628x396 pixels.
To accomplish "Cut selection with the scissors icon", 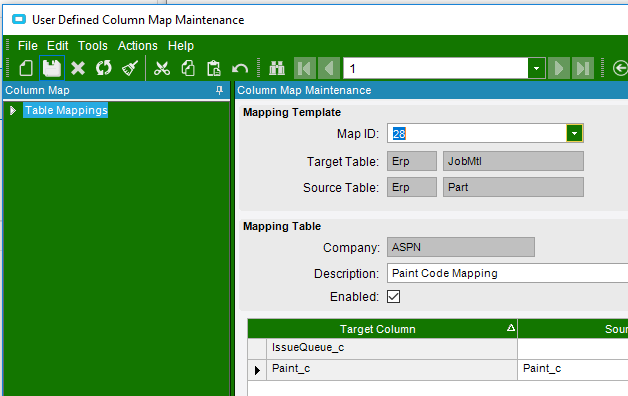I will [x=162, y=68].
